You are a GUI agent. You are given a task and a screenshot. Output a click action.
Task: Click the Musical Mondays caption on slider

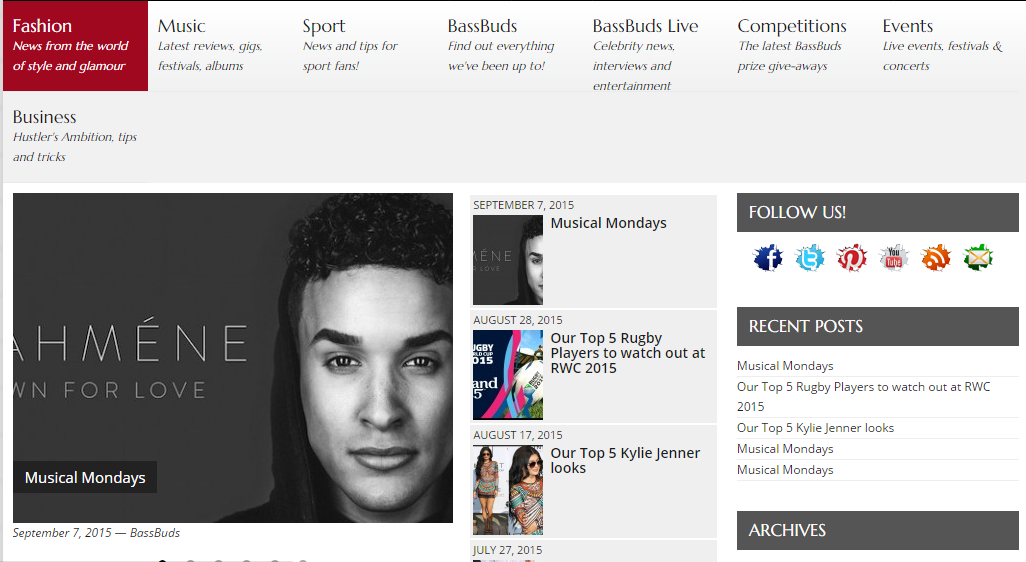pyautogui.click(x=85, y=478)
